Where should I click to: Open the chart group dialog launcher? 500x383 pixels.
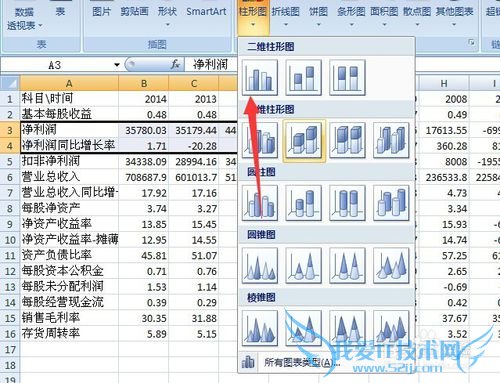[x=471, y=43]
